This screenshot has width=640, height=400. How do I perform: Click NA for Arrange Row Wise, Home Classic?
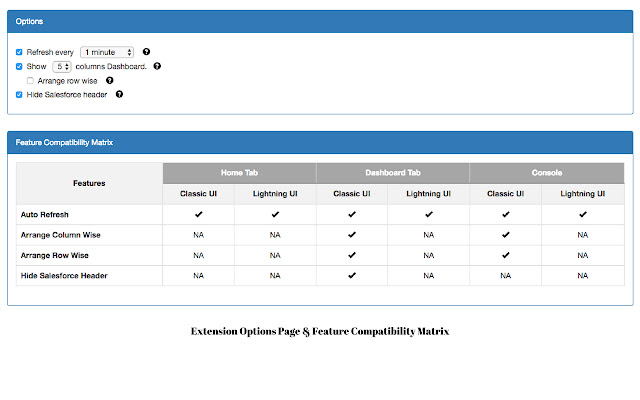point(198,256)
